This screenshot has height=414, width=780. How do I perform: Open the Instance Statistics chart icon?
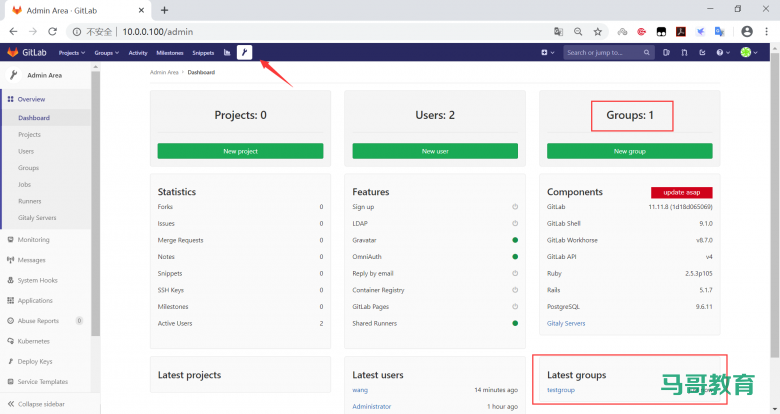[x=227, y=52]
